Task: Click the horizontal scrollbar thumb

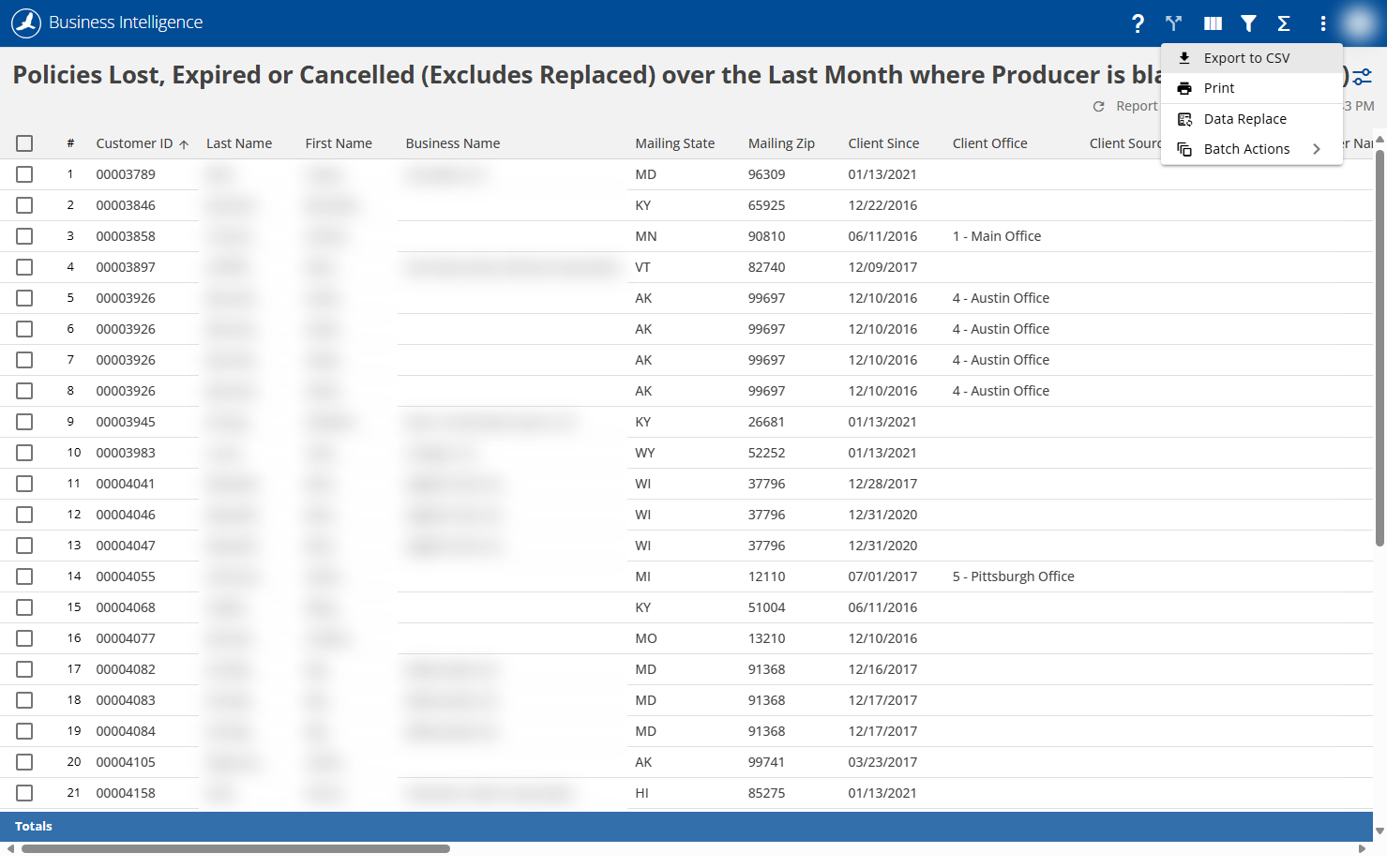Action: click(235, 849)
